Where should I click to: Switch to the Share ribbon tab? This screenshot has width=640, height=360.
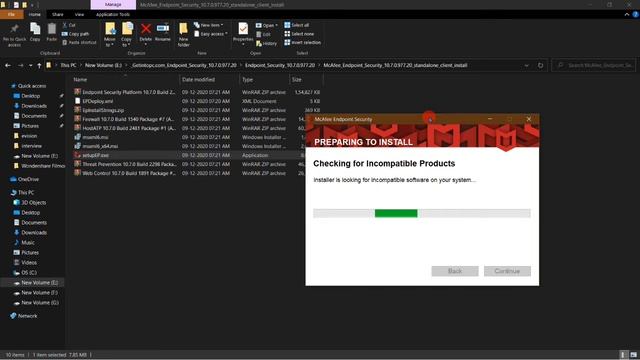point(58,15)
